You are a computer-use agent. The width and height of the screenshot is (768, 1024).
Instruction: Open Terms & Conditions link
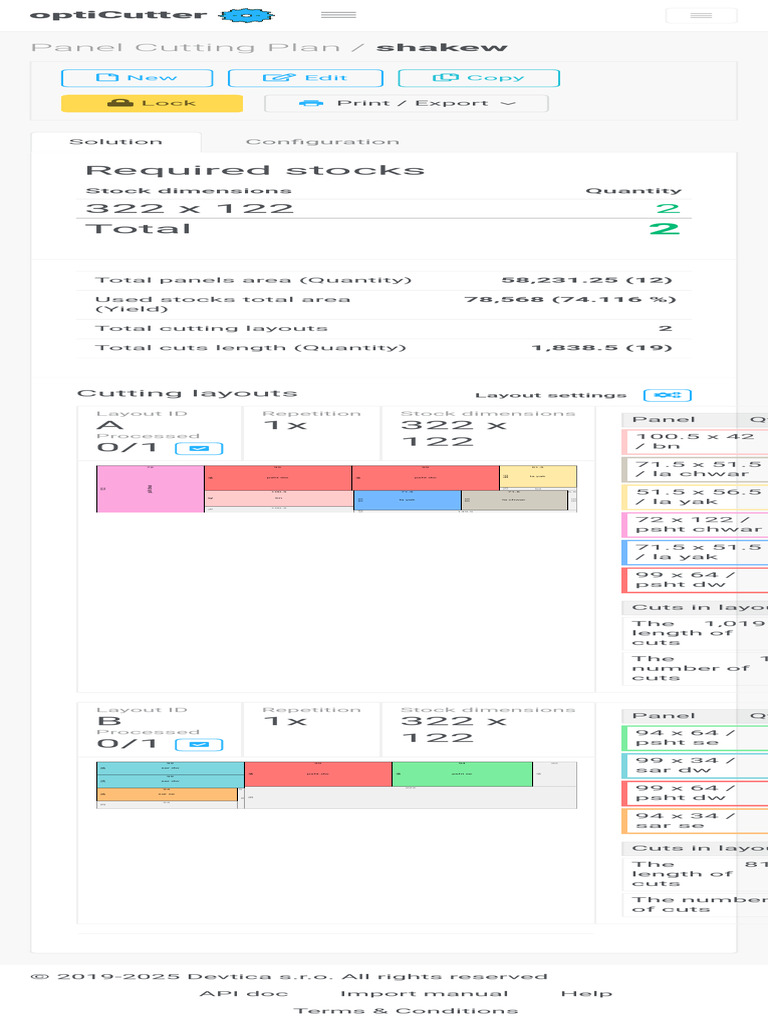click(406, 1010)
